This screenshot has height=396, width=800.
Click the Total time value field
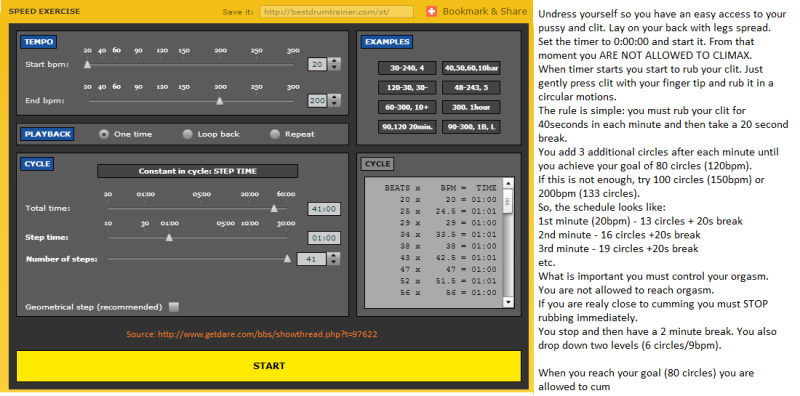point(323,209)
